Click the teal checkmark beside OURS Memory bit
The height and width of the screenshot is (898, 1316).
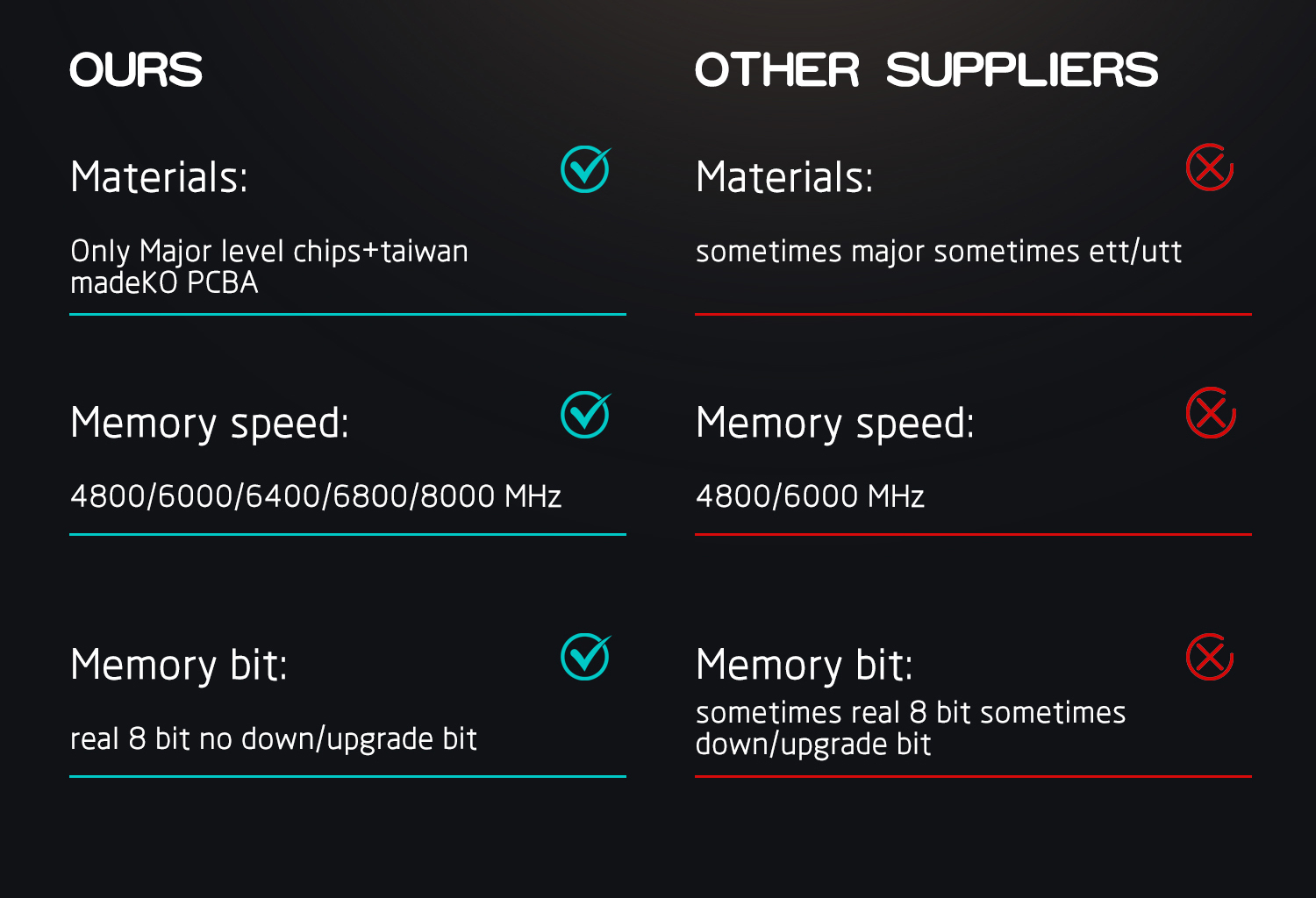[585, 657]
